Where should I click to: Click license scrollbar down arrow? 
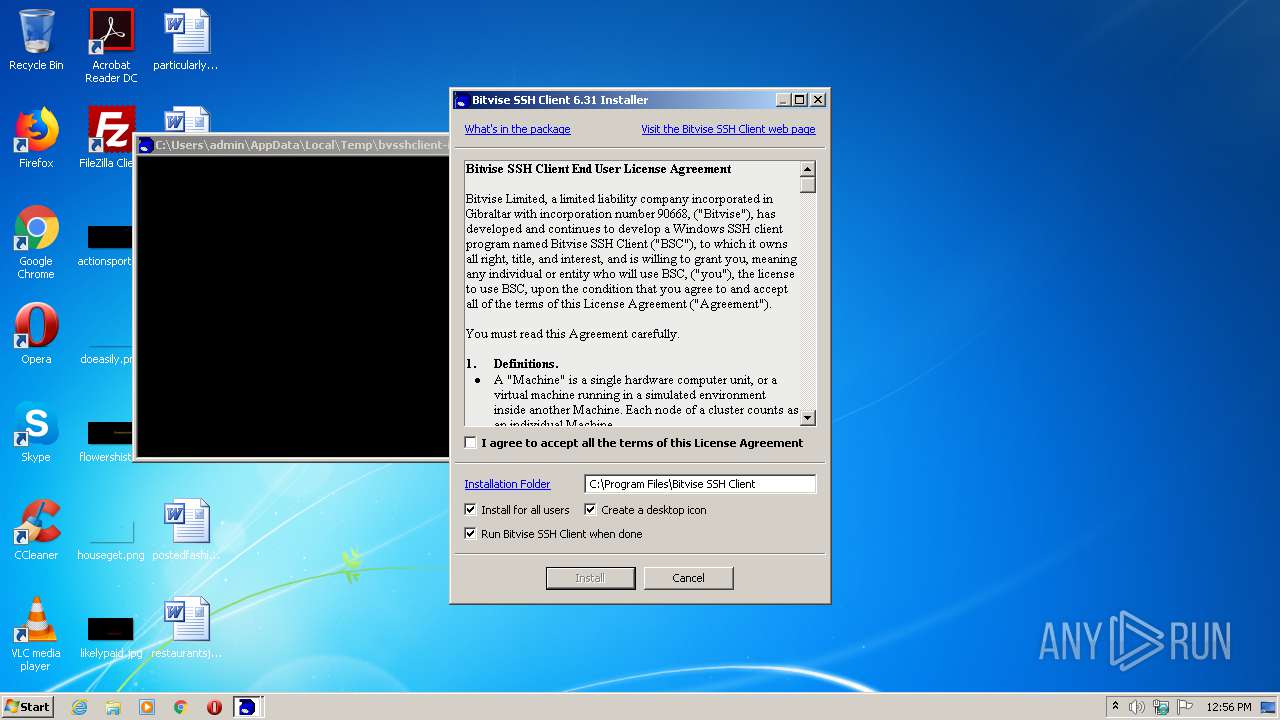[x=808, y=418]
